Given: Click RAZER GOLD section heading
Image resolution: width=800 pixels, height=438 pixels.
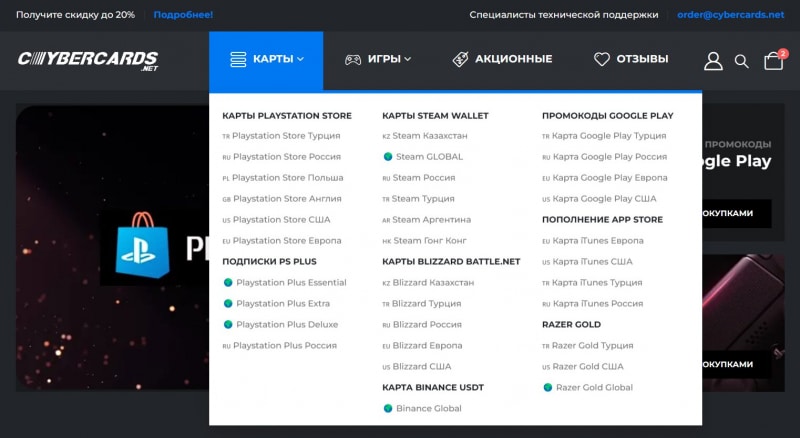Looking at the screenshot, I should coord(571,325).
